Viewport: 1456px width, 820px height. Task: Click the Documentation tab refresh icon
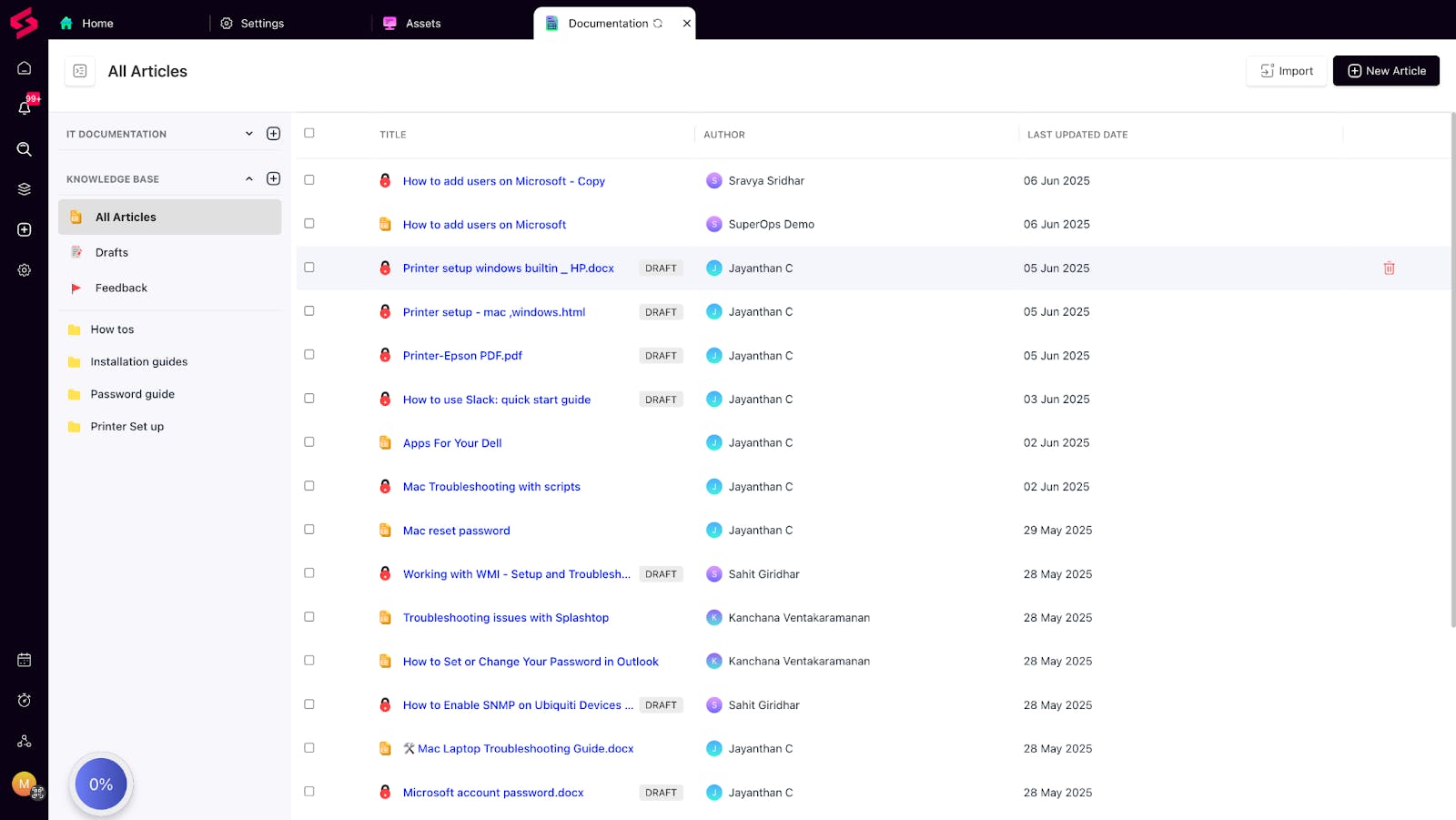658,24
